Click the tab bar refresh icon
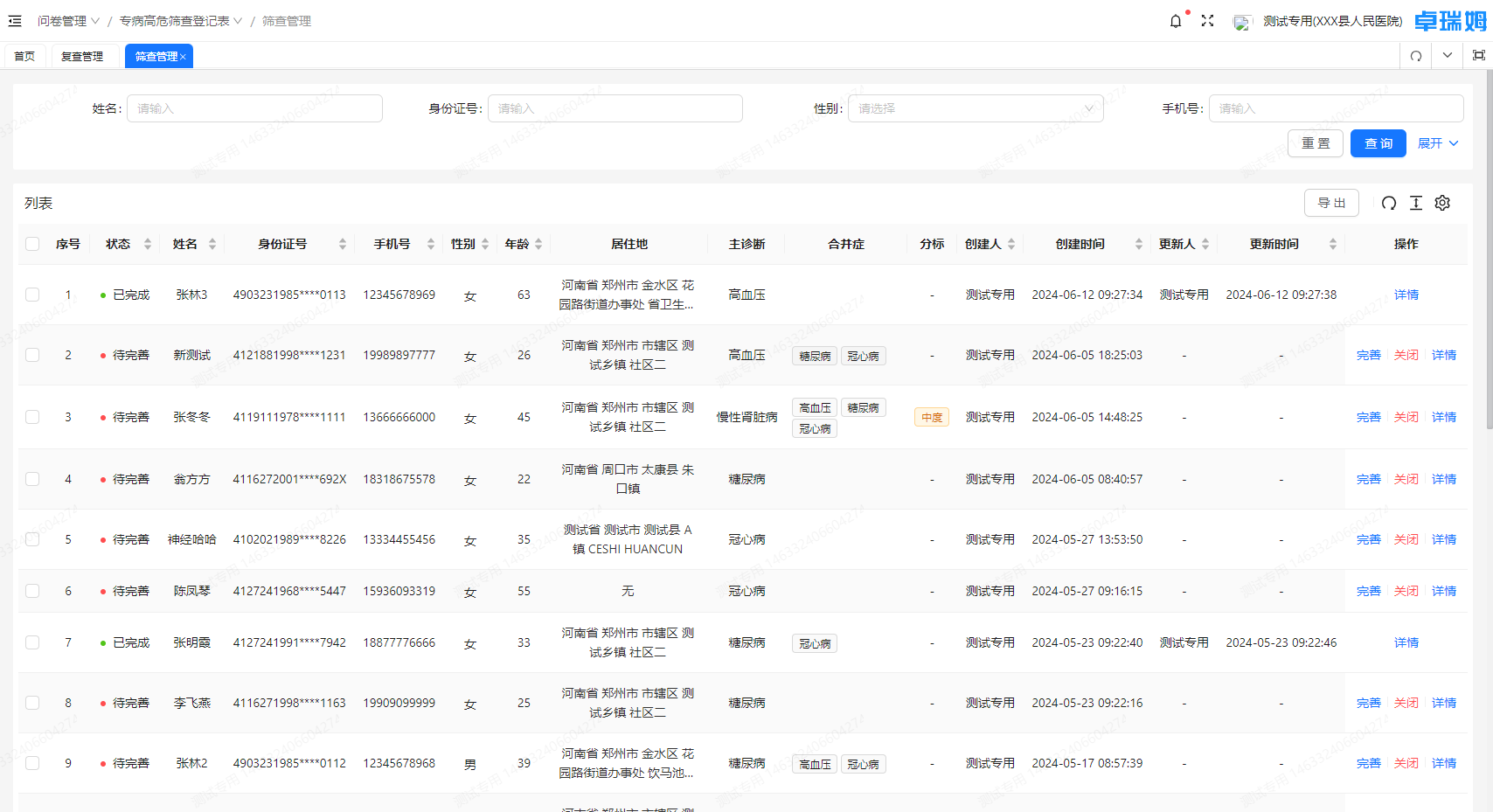 [x=1416, y=56]
